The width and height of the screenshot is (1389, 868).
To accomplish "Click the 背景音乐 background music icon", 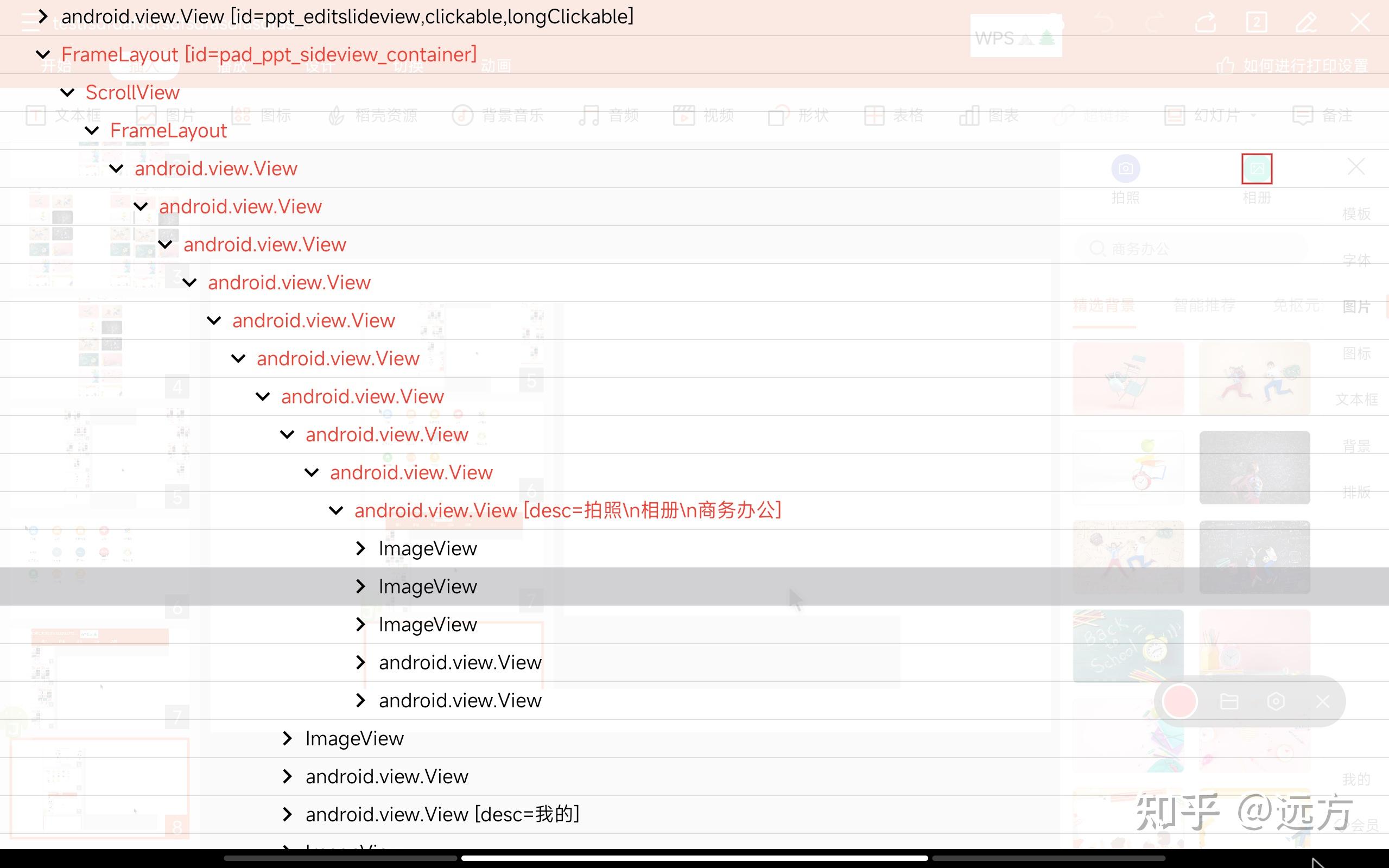I will tap(462, 116).
